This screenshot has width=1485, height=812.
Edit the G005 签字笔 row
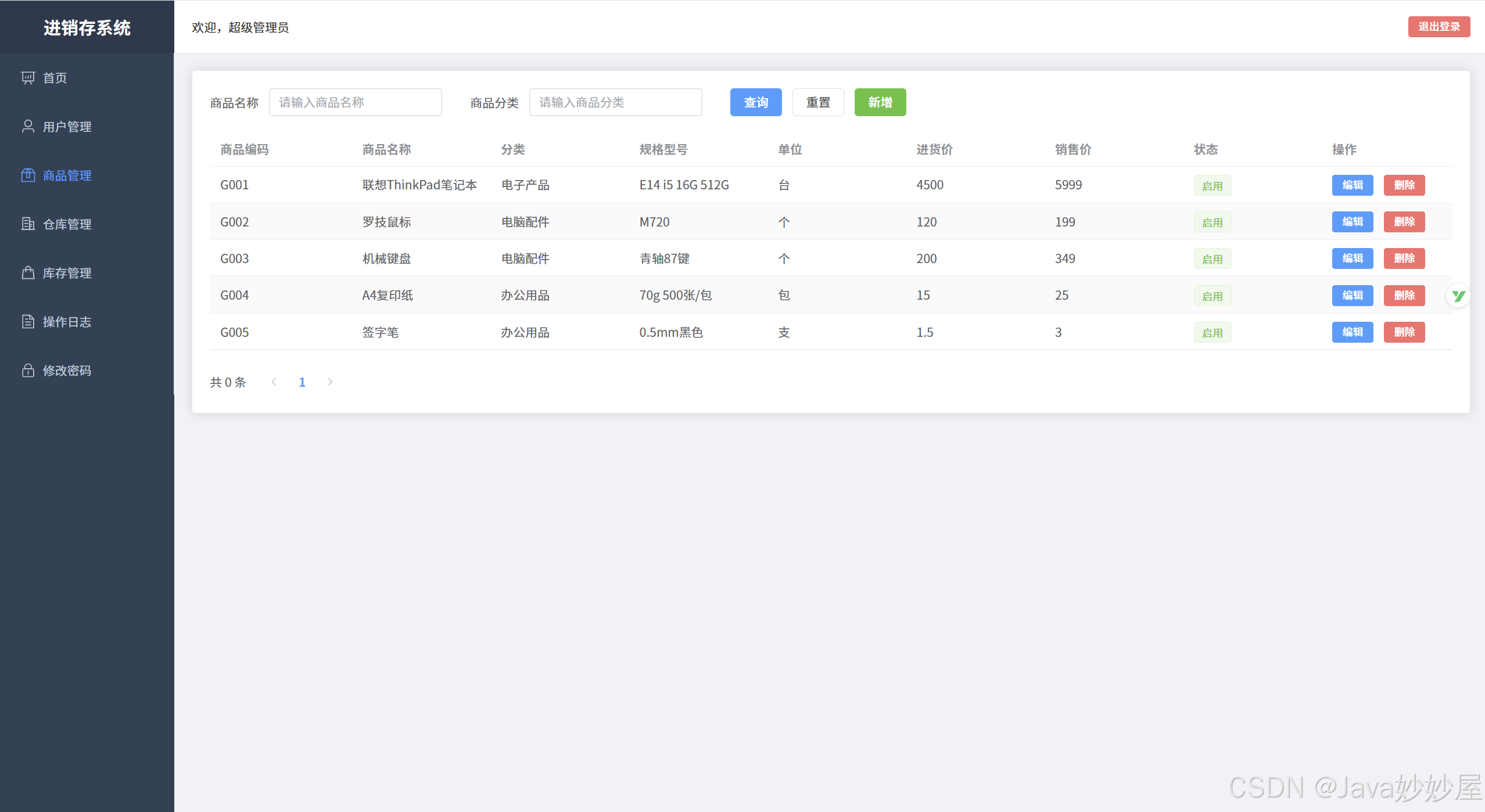[1353, 332]
